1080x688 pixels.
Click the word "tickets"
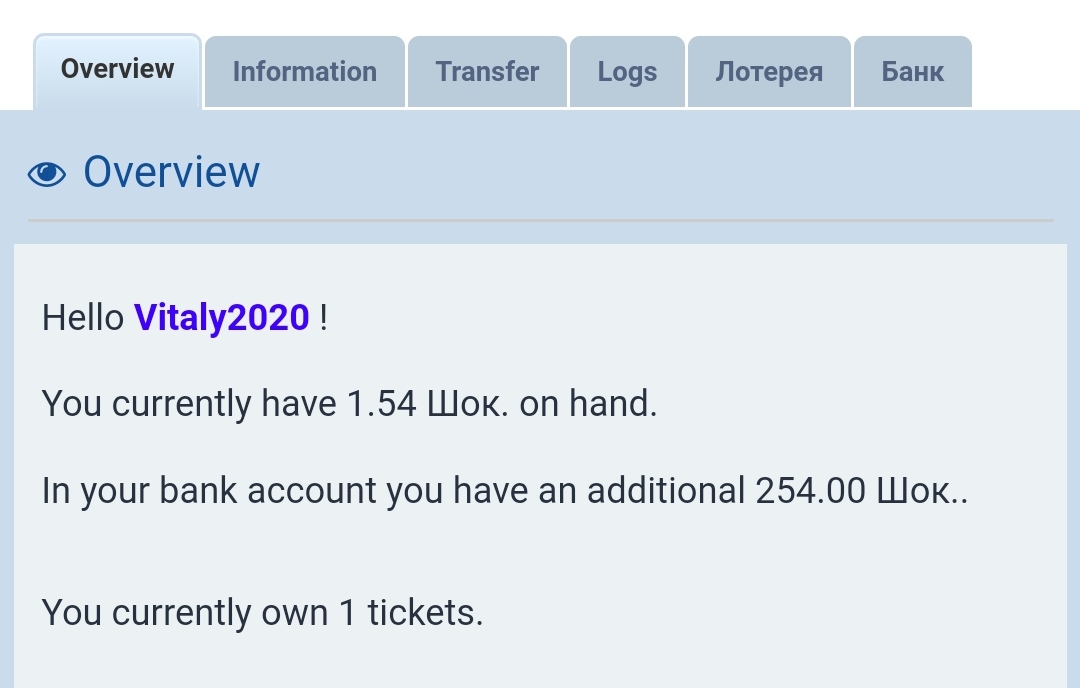[x=425, y=612]
